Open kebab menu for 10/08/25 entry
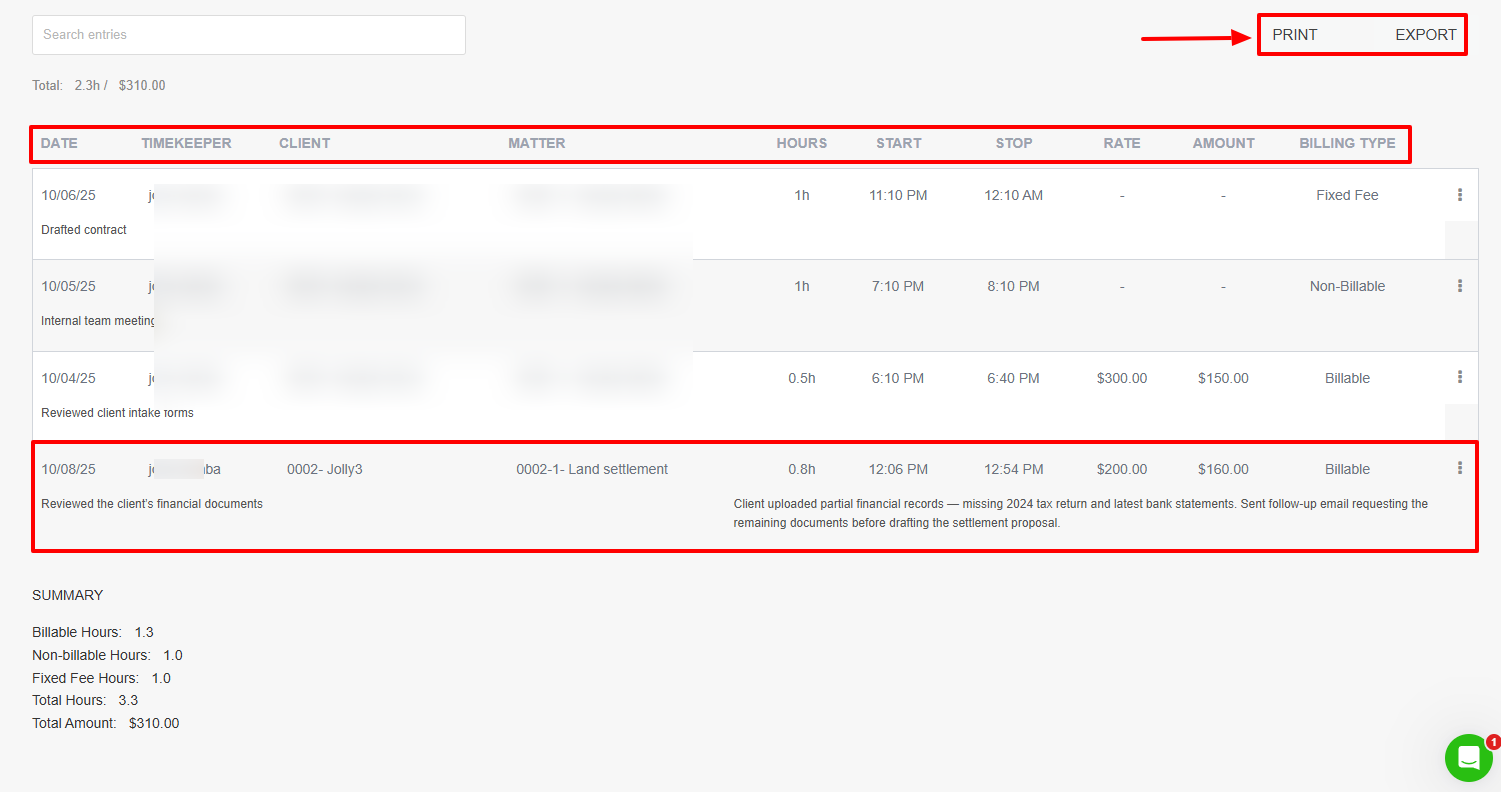 [1460, 468]
